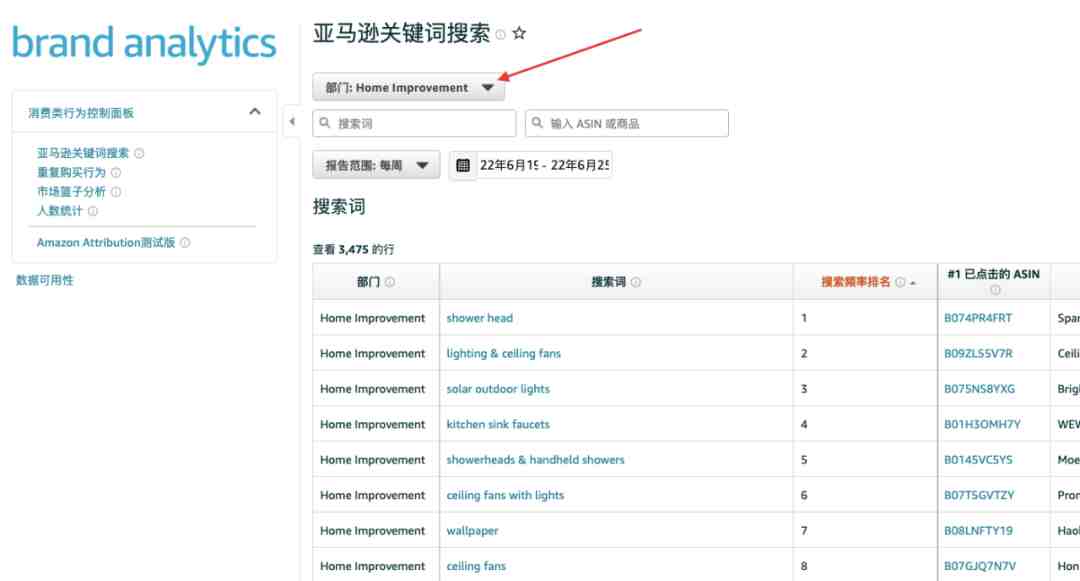
Task: Open 'showerheads & handheld showers' search term
Action: click(535, 460)
